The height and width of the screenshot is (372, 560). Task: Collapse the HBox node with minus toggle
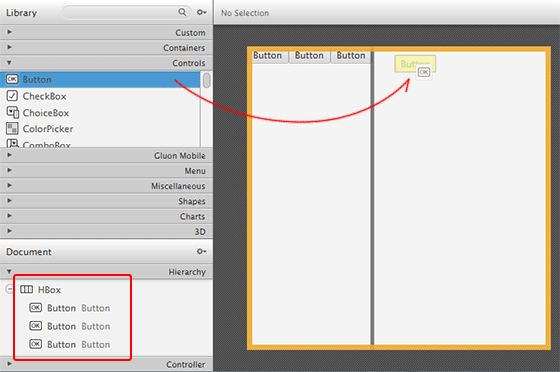pyautogui.click(x=10, y=289)
